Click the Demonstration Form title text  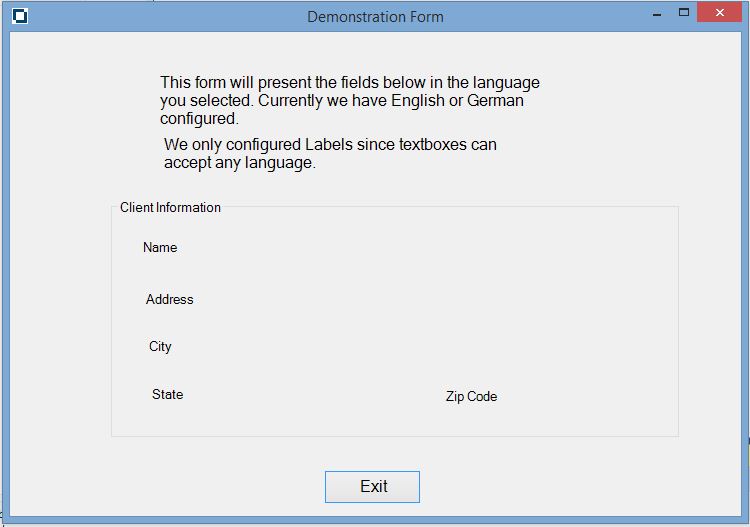pos(375,17)
